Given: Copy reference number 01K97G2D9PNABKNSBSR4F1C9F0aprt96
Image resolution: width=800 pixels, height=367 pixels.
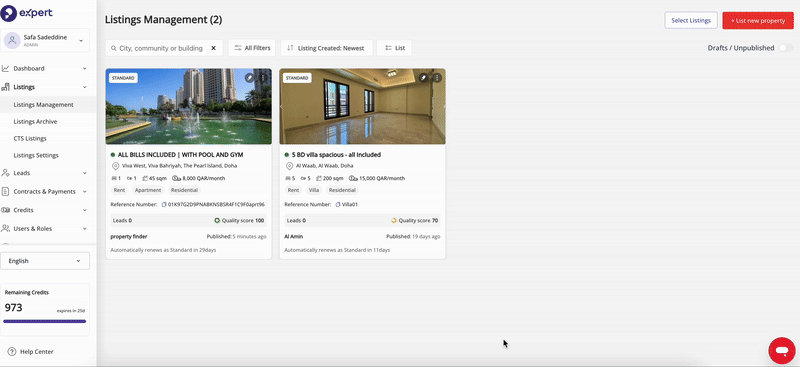Looking at the screenshot, I should pyautogui.click(x=164, y=204).
